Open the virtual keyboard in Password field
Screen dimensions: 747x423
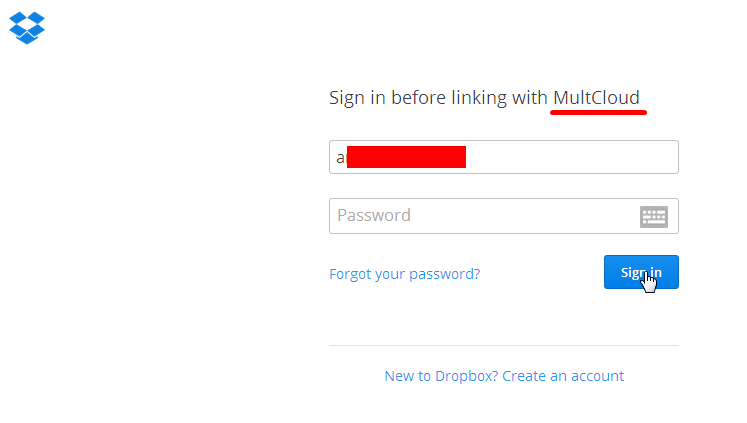click(x=653, y=216)
